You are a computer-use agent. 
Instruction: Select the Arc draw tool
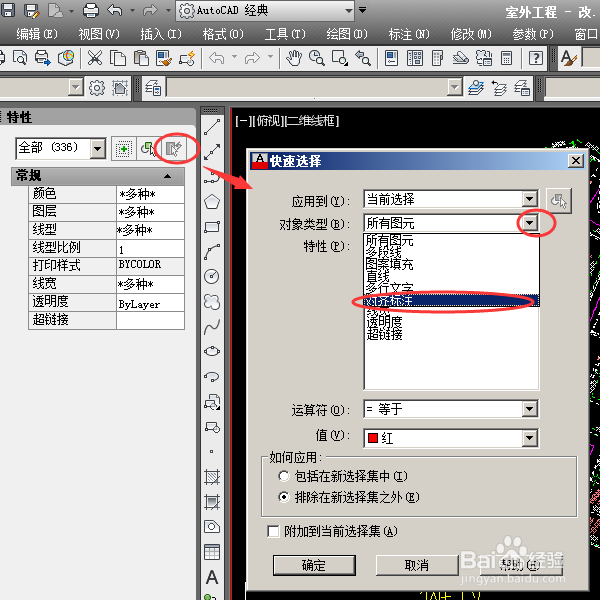tap(212, 252)
